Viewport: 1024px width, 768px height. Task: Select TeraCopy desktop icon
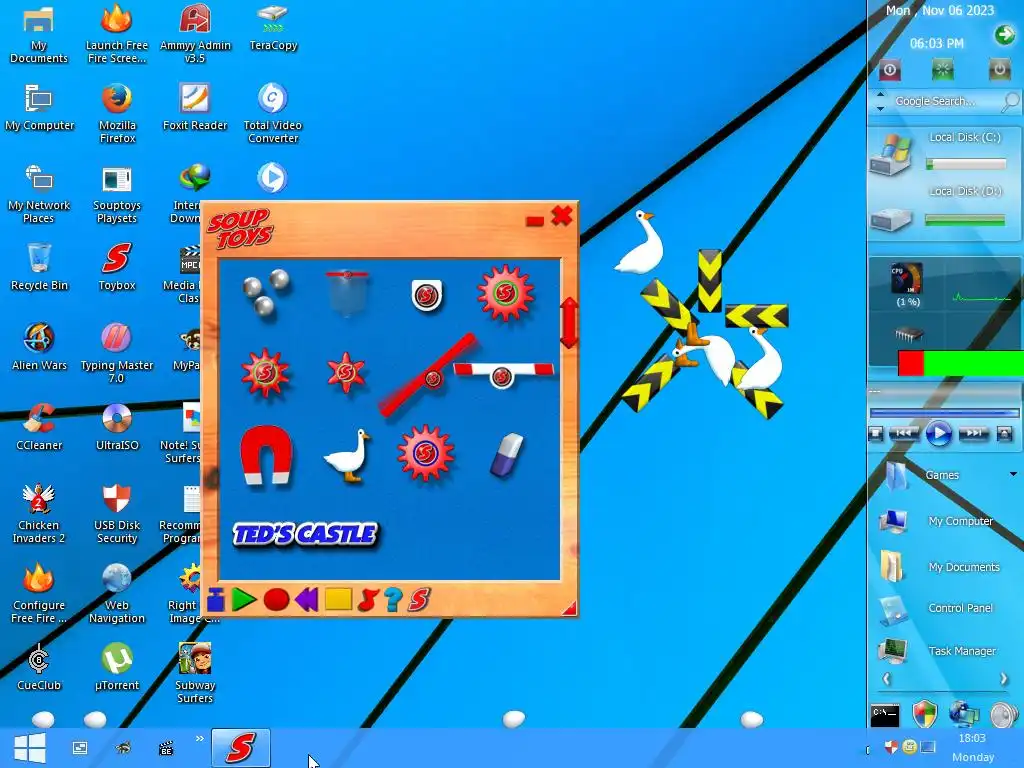[273, 26]
